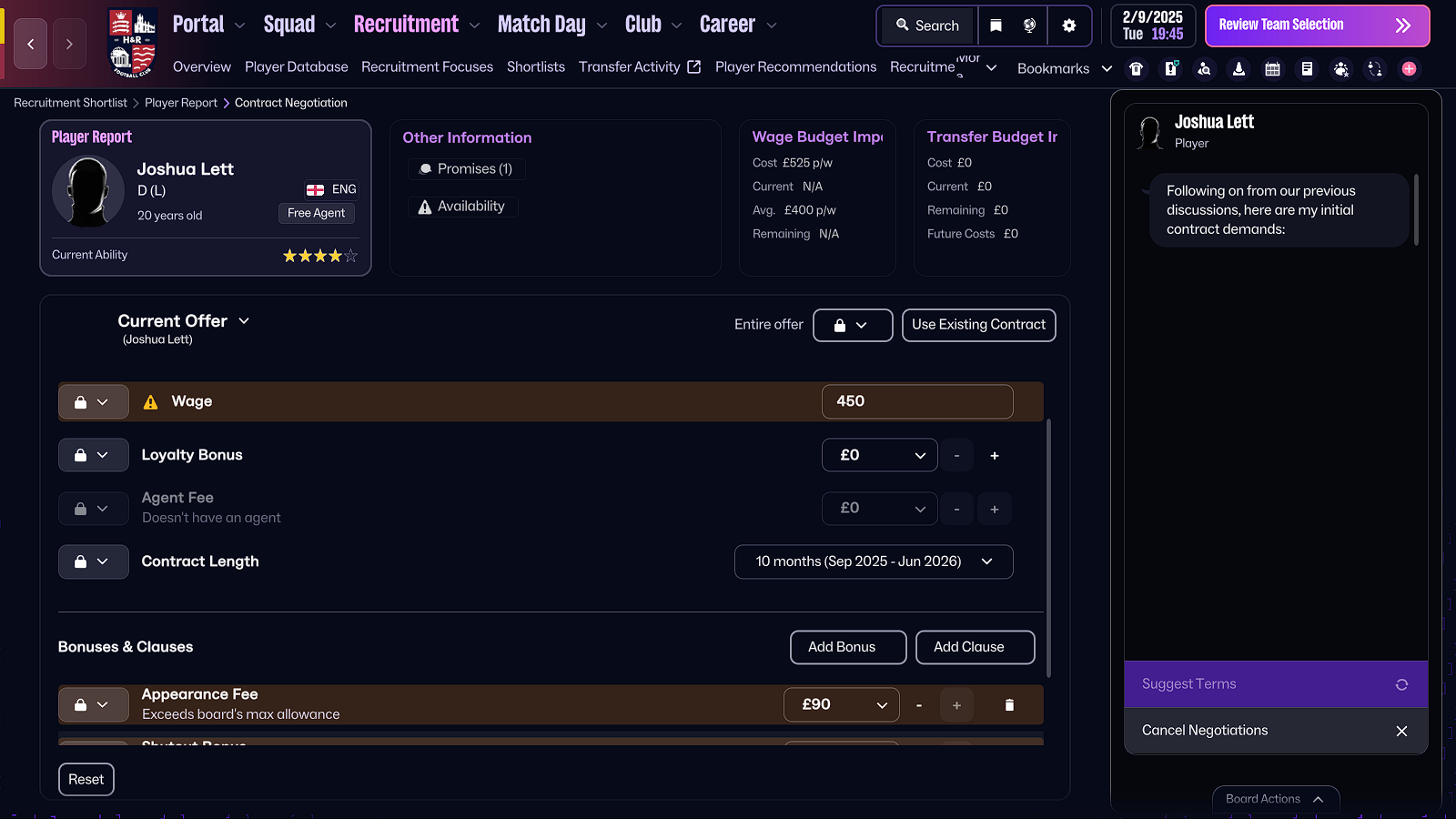Click the Wage amount input field
This screenshot has width=1456, height=819.
point(916,401)
